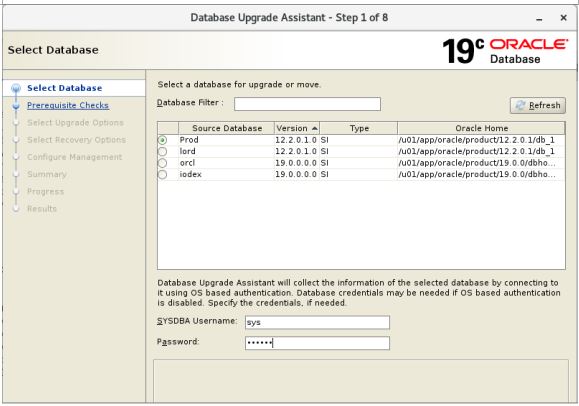The height and width of the screenshot is (406, 579).
Task: Click the iodex row Oracle Home path
Action: (x=477, y=174)
